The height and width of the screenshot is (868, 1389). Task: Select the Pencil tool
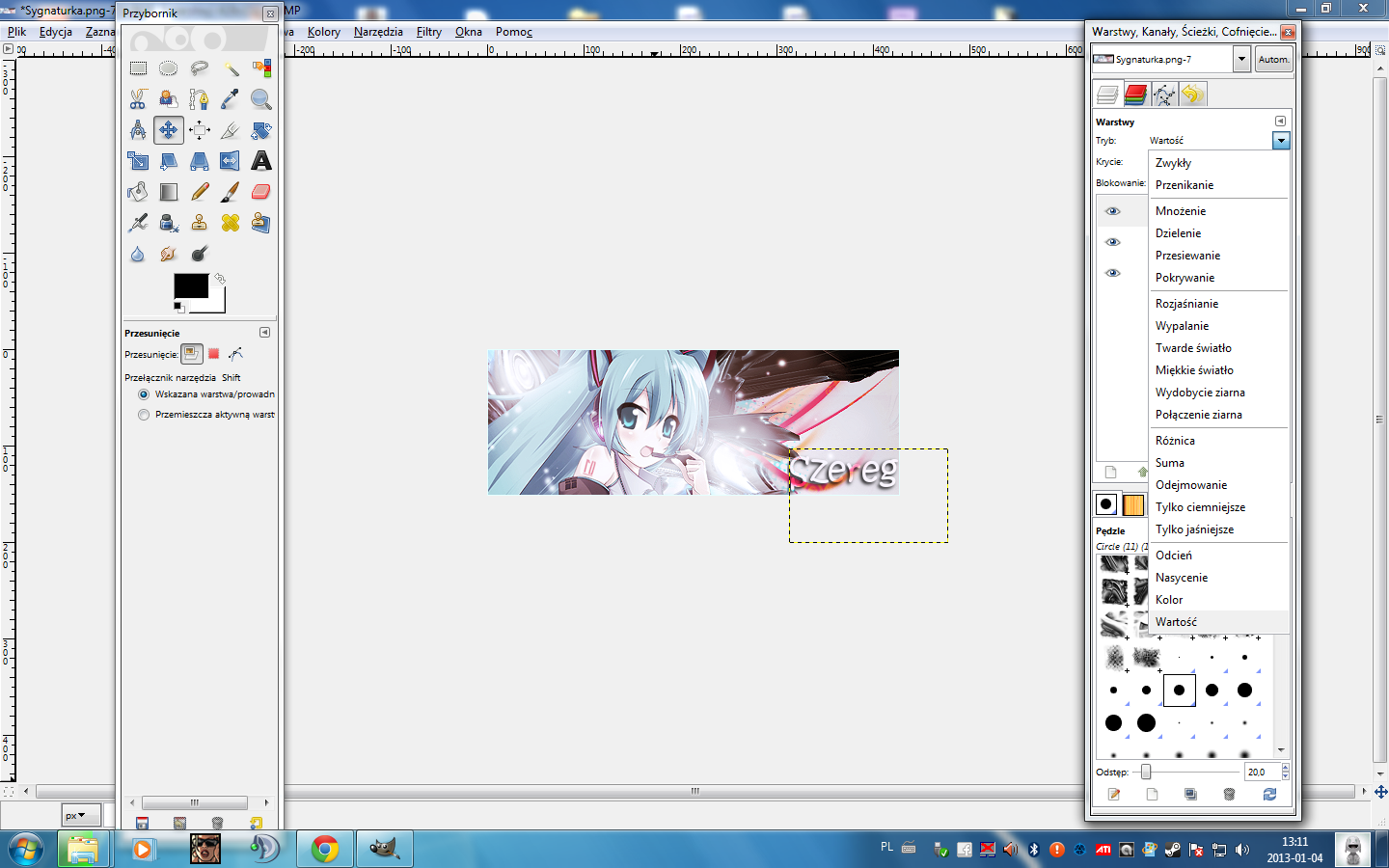(x=200, y=192)
